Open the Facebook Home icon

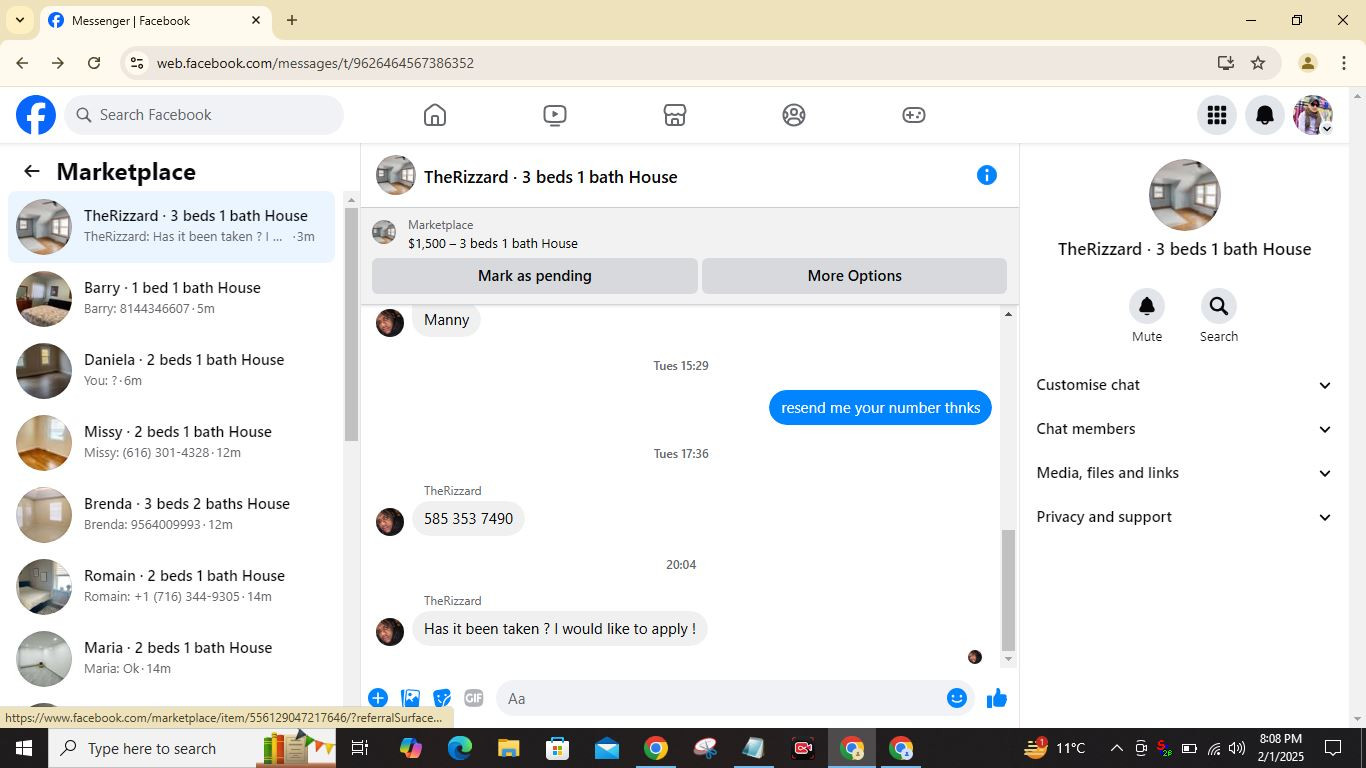[435, 115]
